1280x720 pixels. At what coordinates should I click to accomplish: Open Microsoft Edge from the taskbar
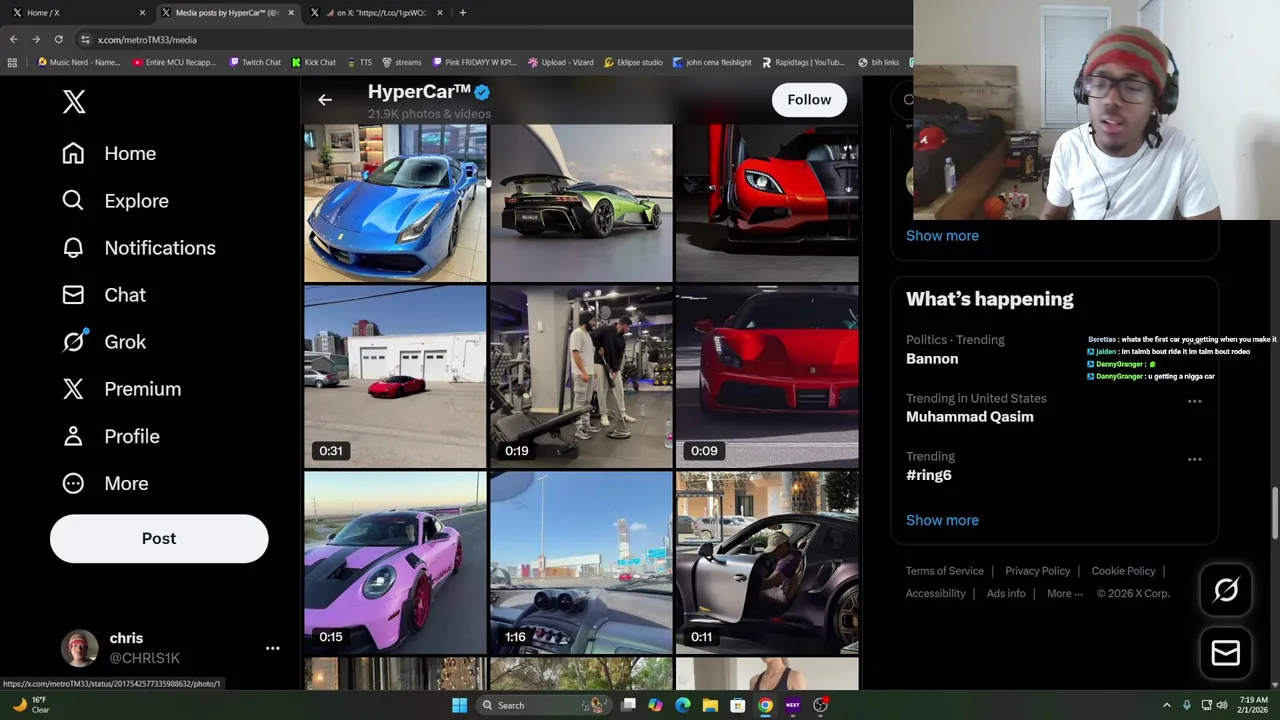pyautogui.click(x=683, y=705)
